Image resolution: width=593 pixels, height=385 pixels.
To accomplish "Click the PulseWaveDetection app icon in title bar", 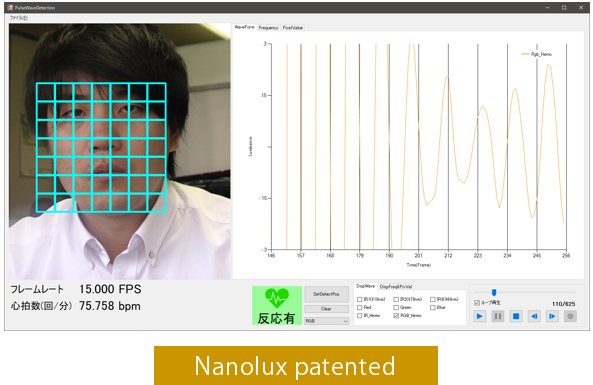I will coord(10,7).
